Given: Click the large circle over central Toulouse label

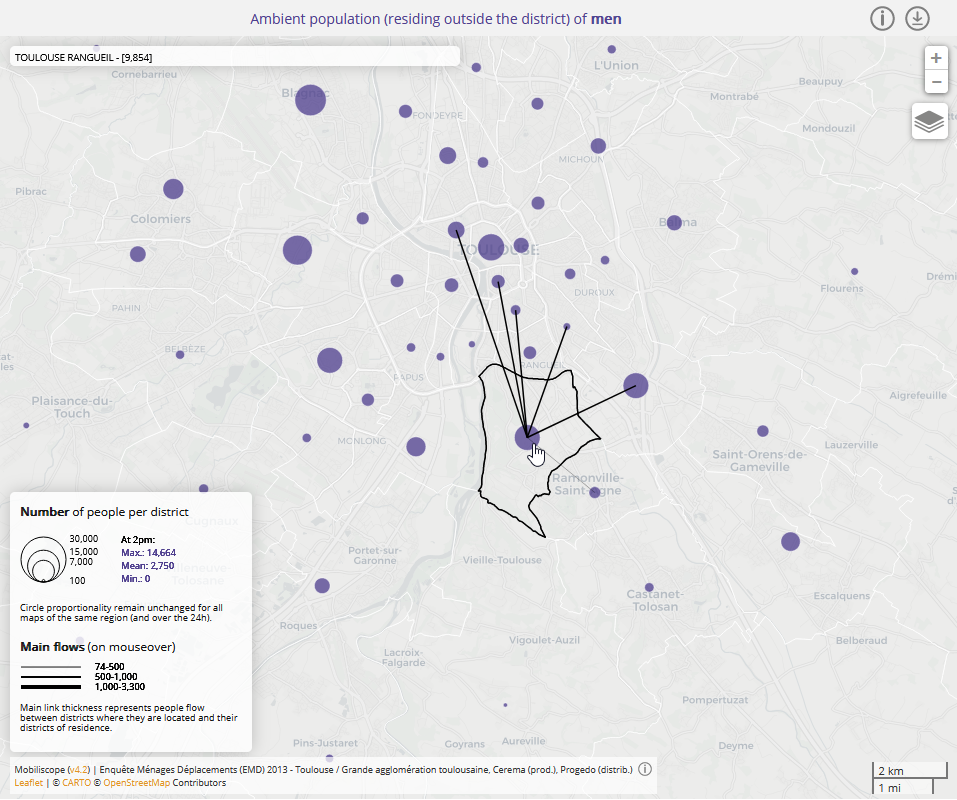Looking at the screenshot, I should [x=491, y=247].
